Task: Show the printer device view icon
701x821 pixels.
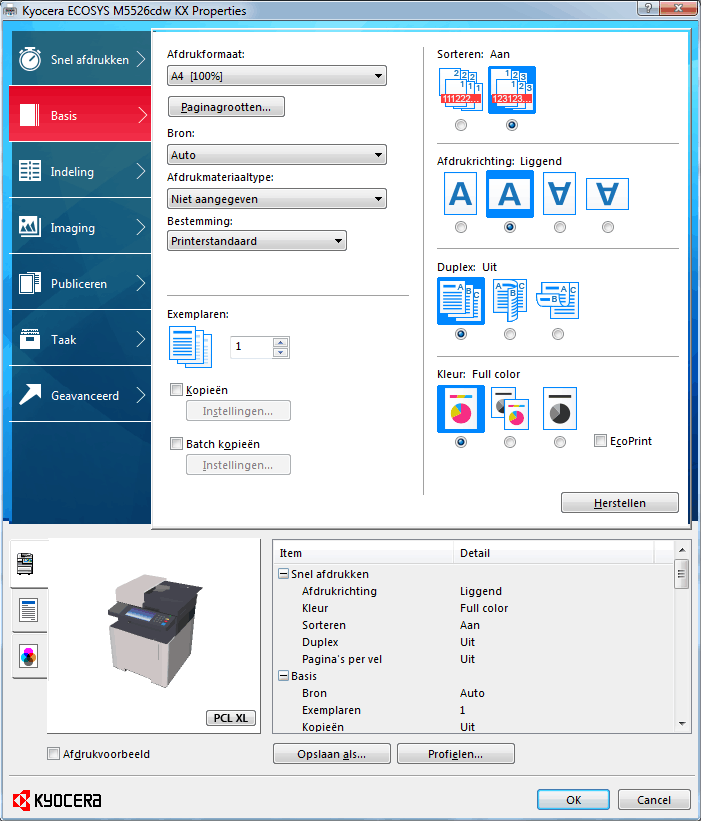Action: tap(25, 564)
